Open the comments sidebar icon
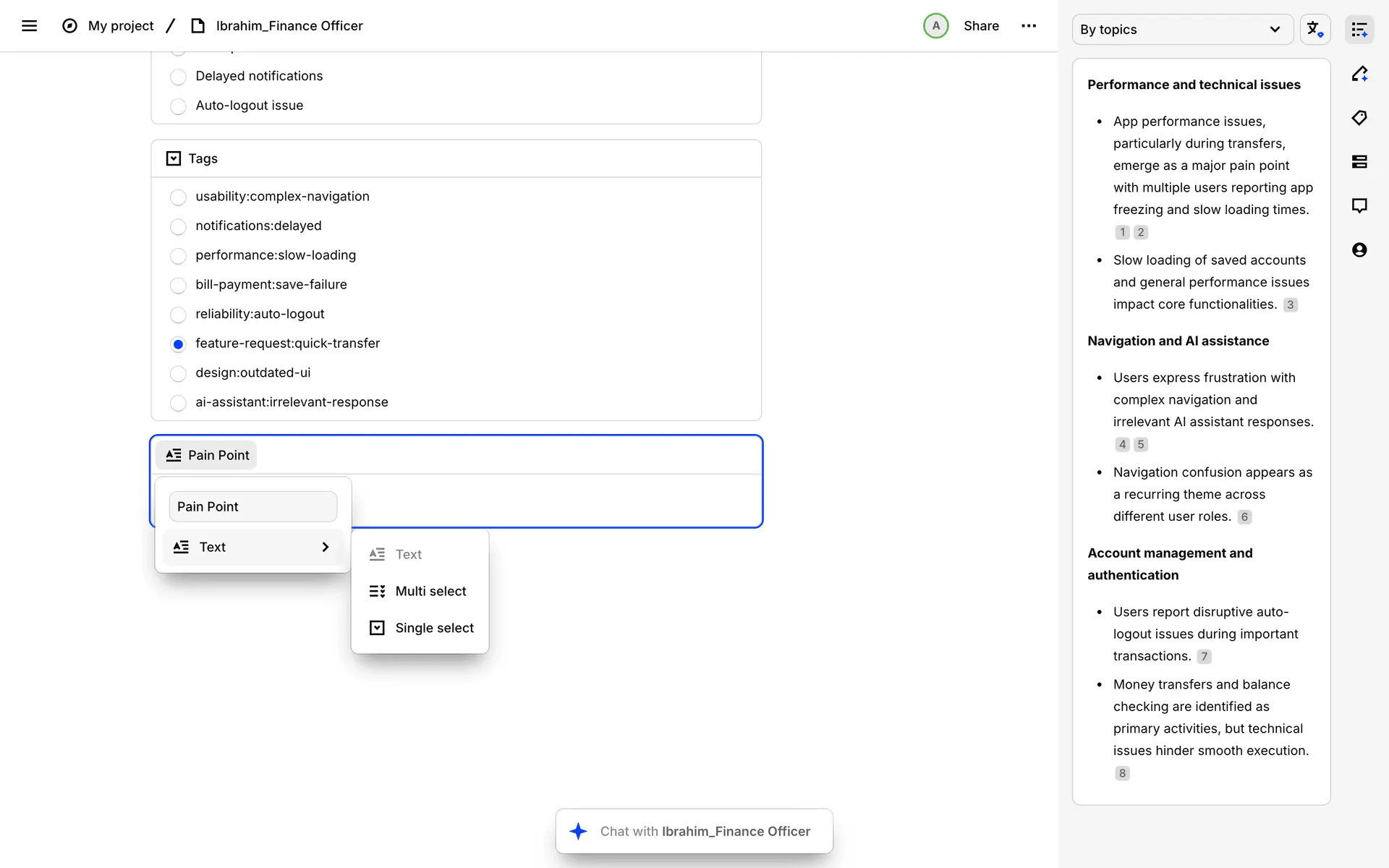Image resolution: width=1389 pixels, height=868 pixels. pyautogui.click(x=1359, y=206)
